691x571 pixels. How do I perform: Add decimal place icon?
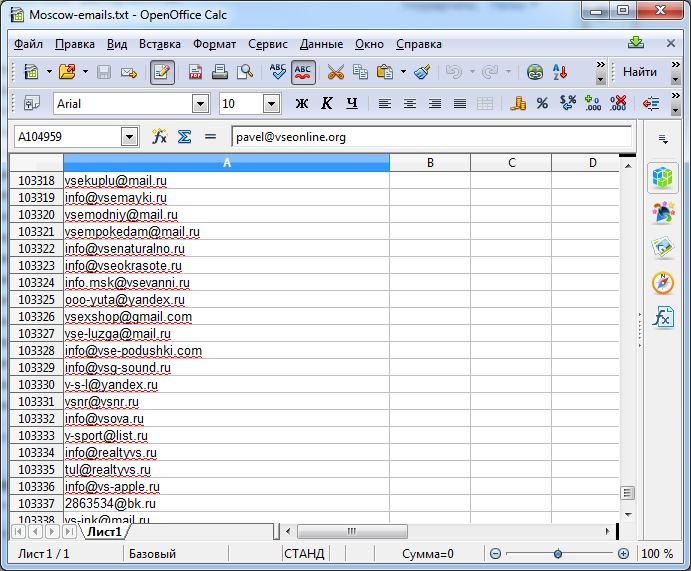pyautogui.click(x=593, y=104)
